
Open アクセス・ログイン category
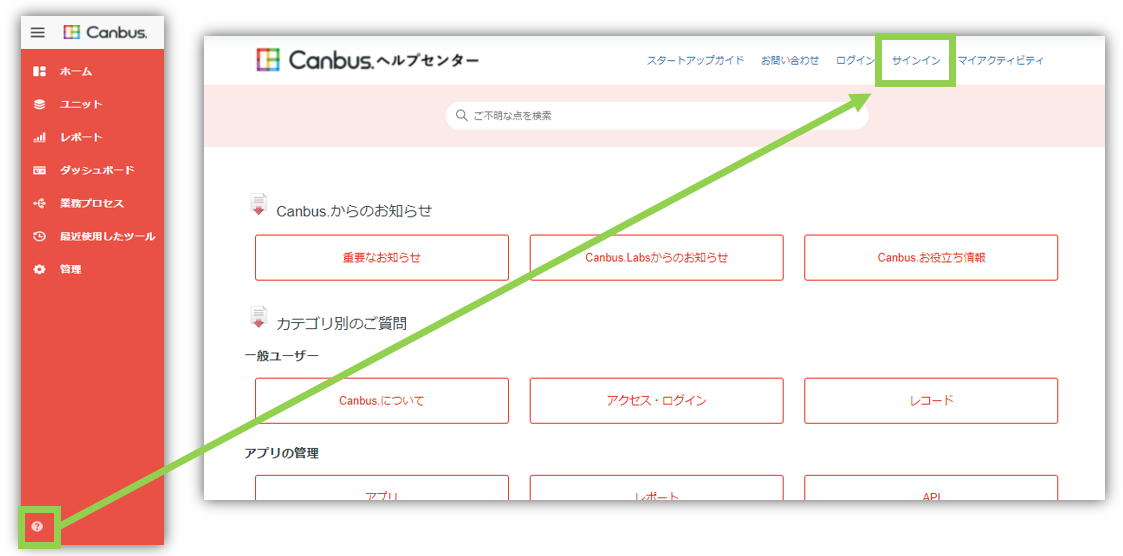pos(657,401)
